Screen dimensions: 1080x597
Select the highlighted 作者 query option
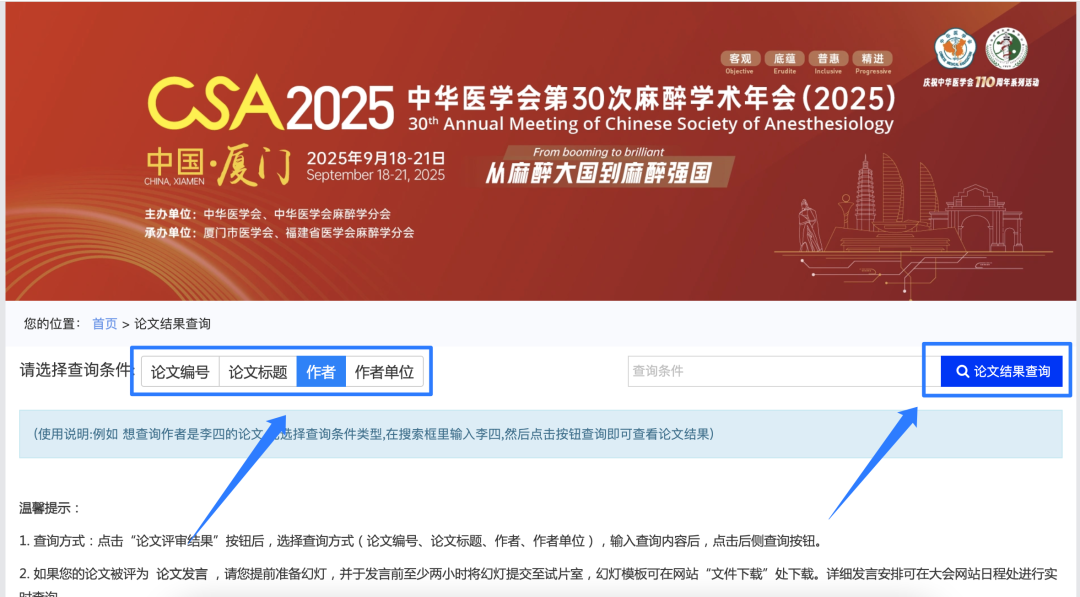(321, 372)
